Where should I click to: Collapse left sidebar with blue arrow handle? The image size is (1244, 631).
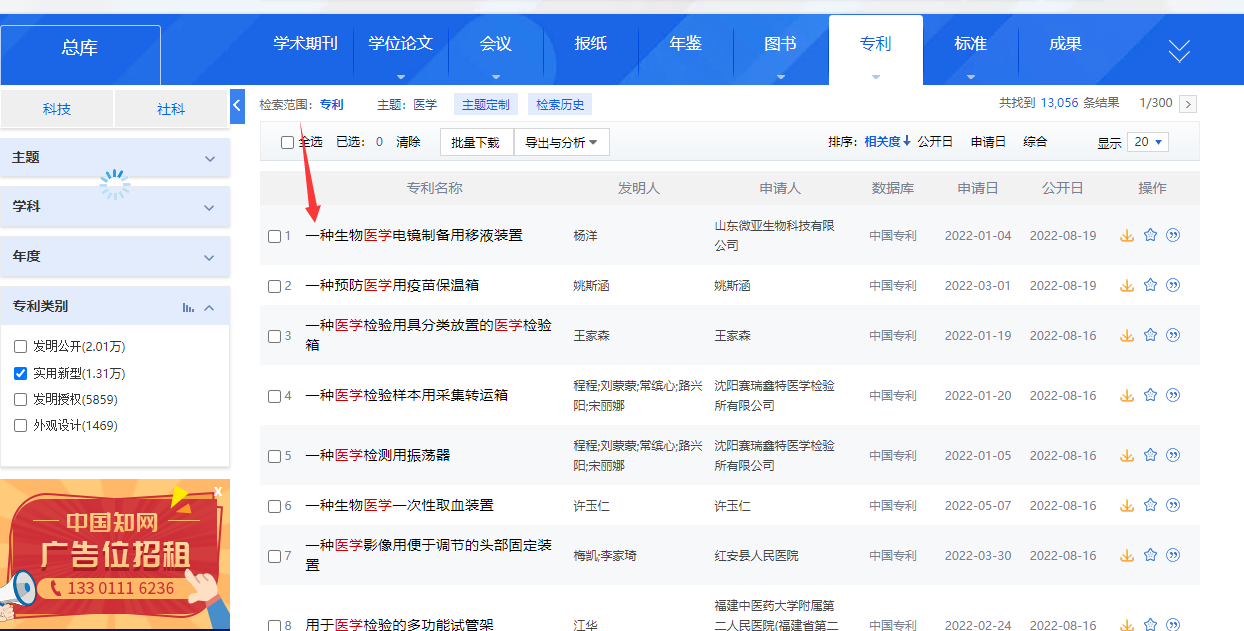click(237, 105)
